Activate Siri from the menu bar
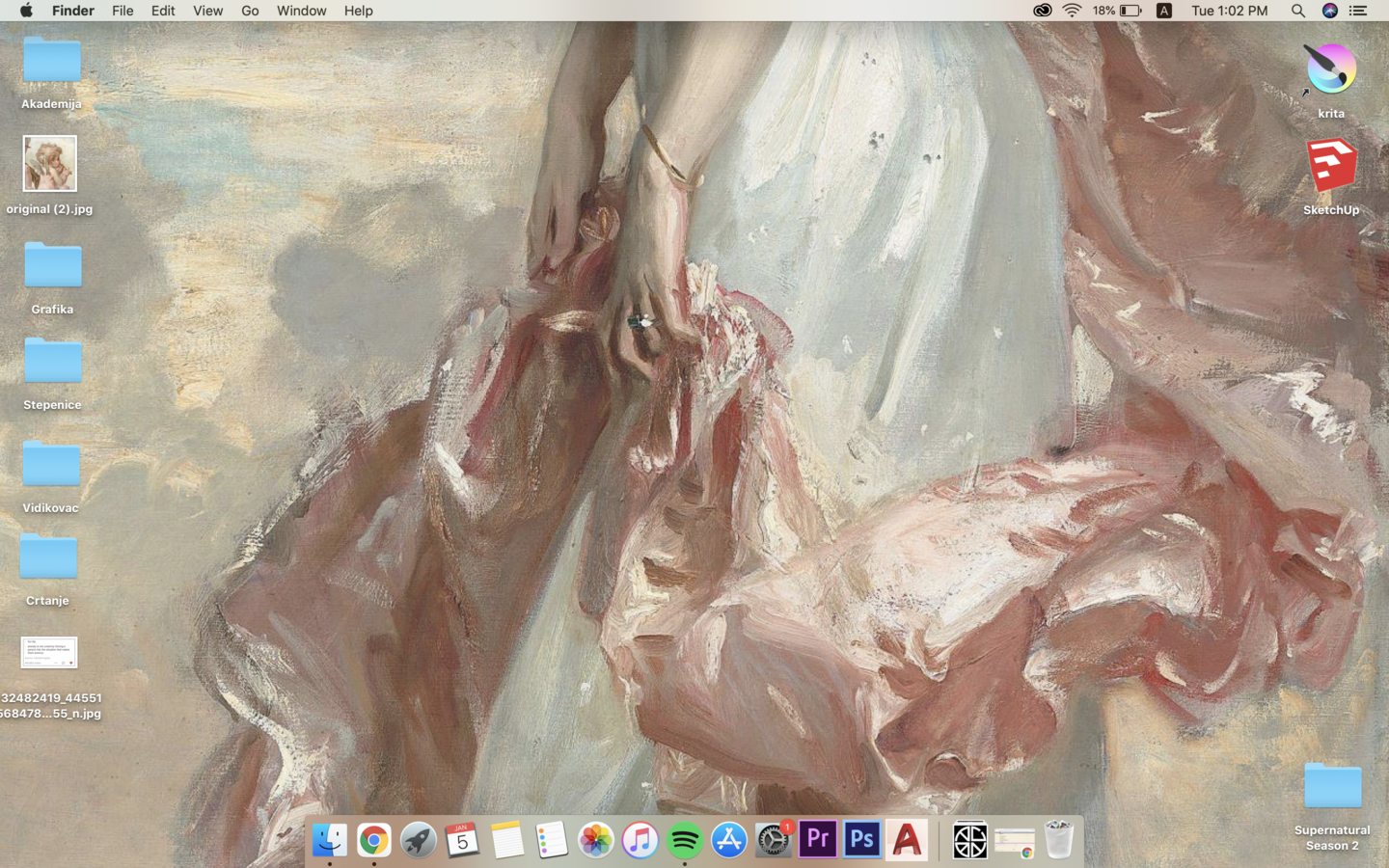The image size is (1389, 868). click(x=1329, y=11)
